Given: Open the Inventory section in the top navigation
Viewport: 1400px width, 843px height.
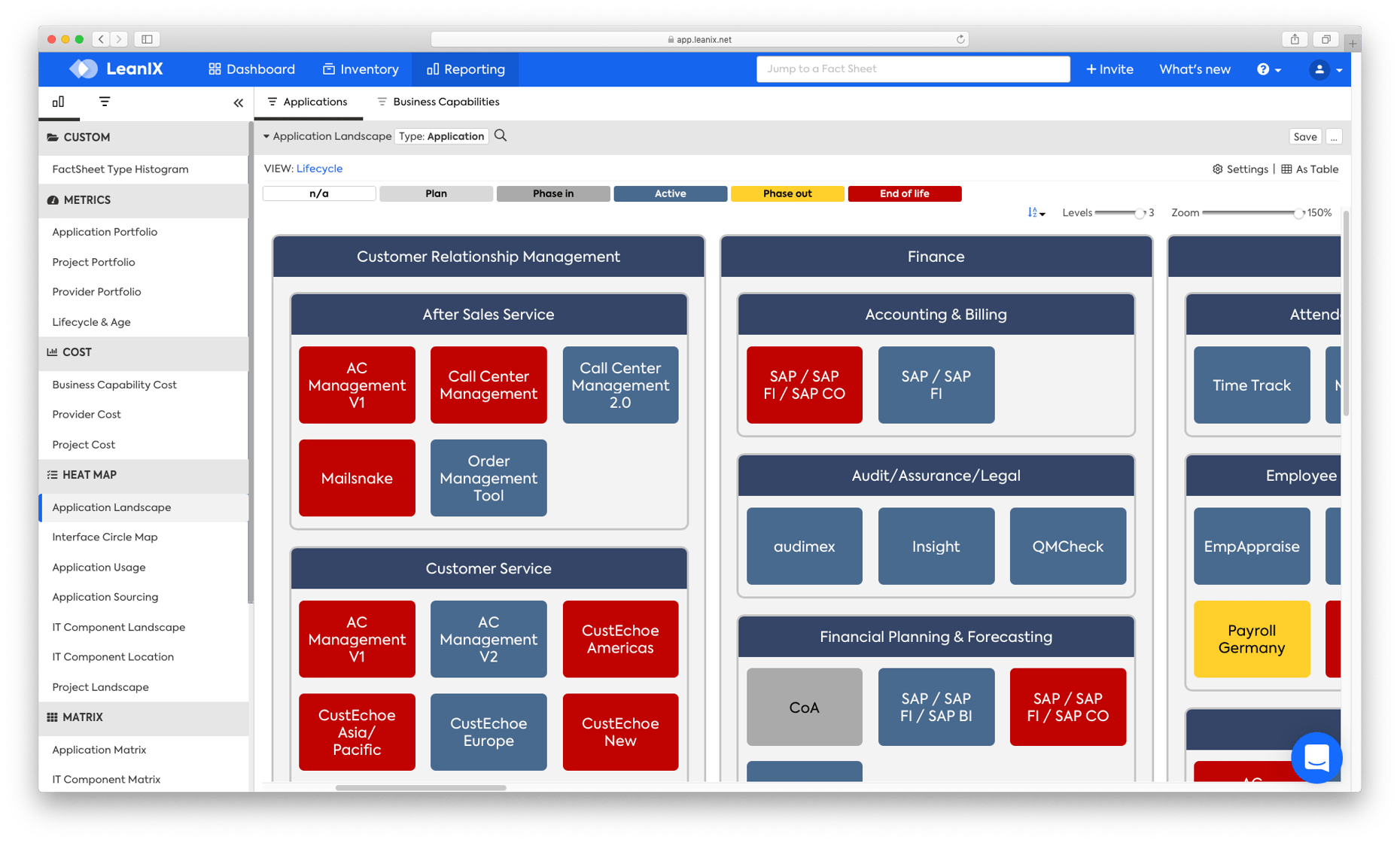Looking at the screenshot, I should [x=361, y=68].
